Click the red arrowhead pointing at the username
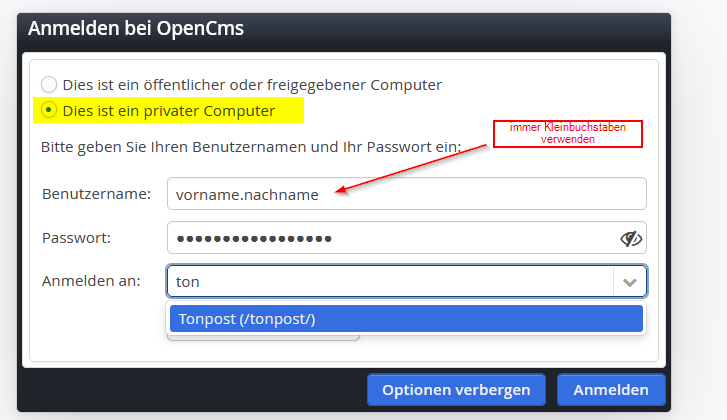The height and width of the screenshot is (420, 727). 341,190
